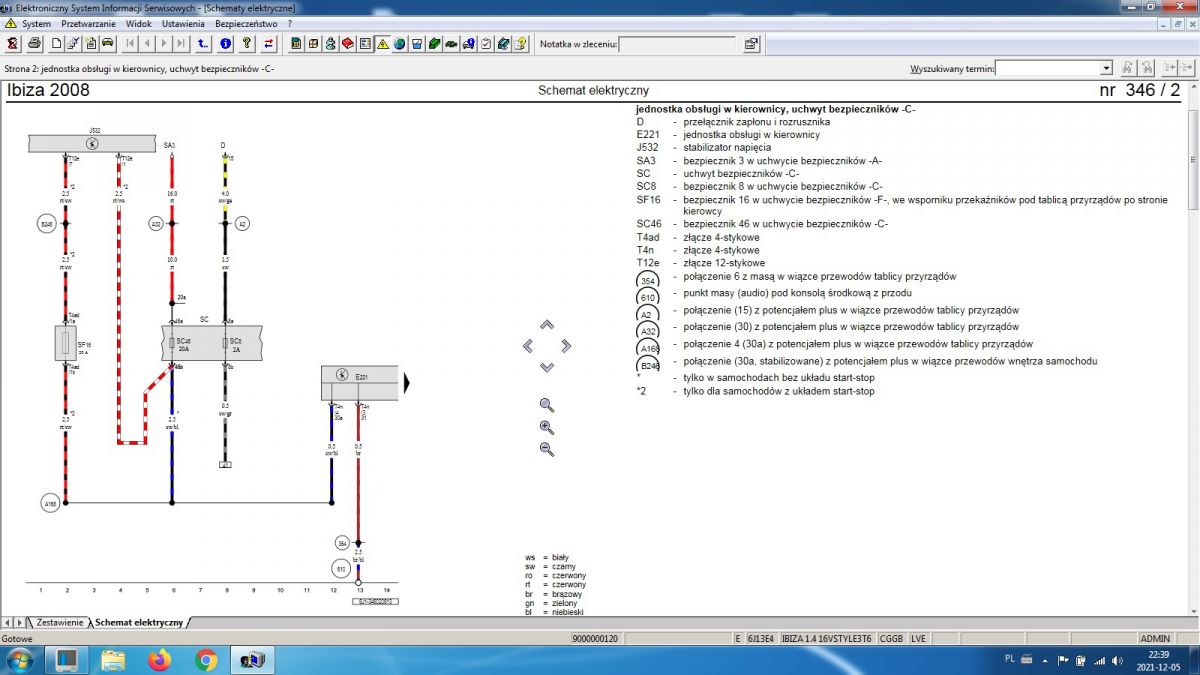Click the globe icon in toolbar
This screenshot has height=675, width=1200.
(399, 43)
